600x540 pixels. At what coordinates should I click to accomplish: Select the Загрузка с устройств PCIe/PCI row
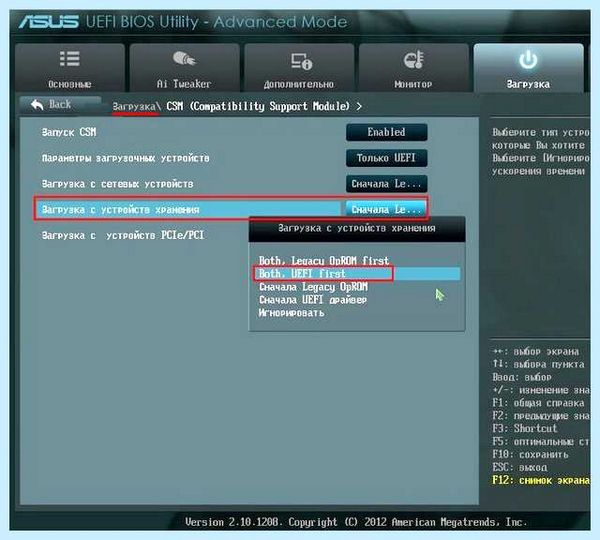pos(123,235)
